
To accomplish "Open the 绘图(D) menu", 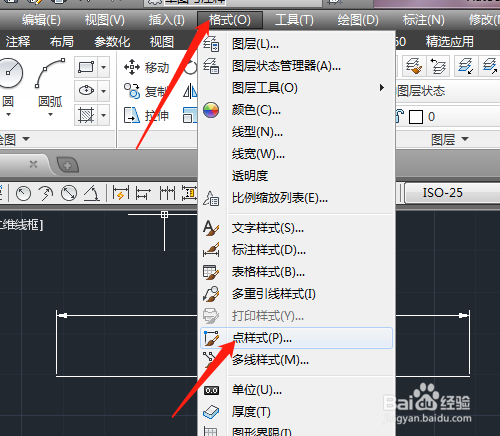I will [x=358, y=20].
